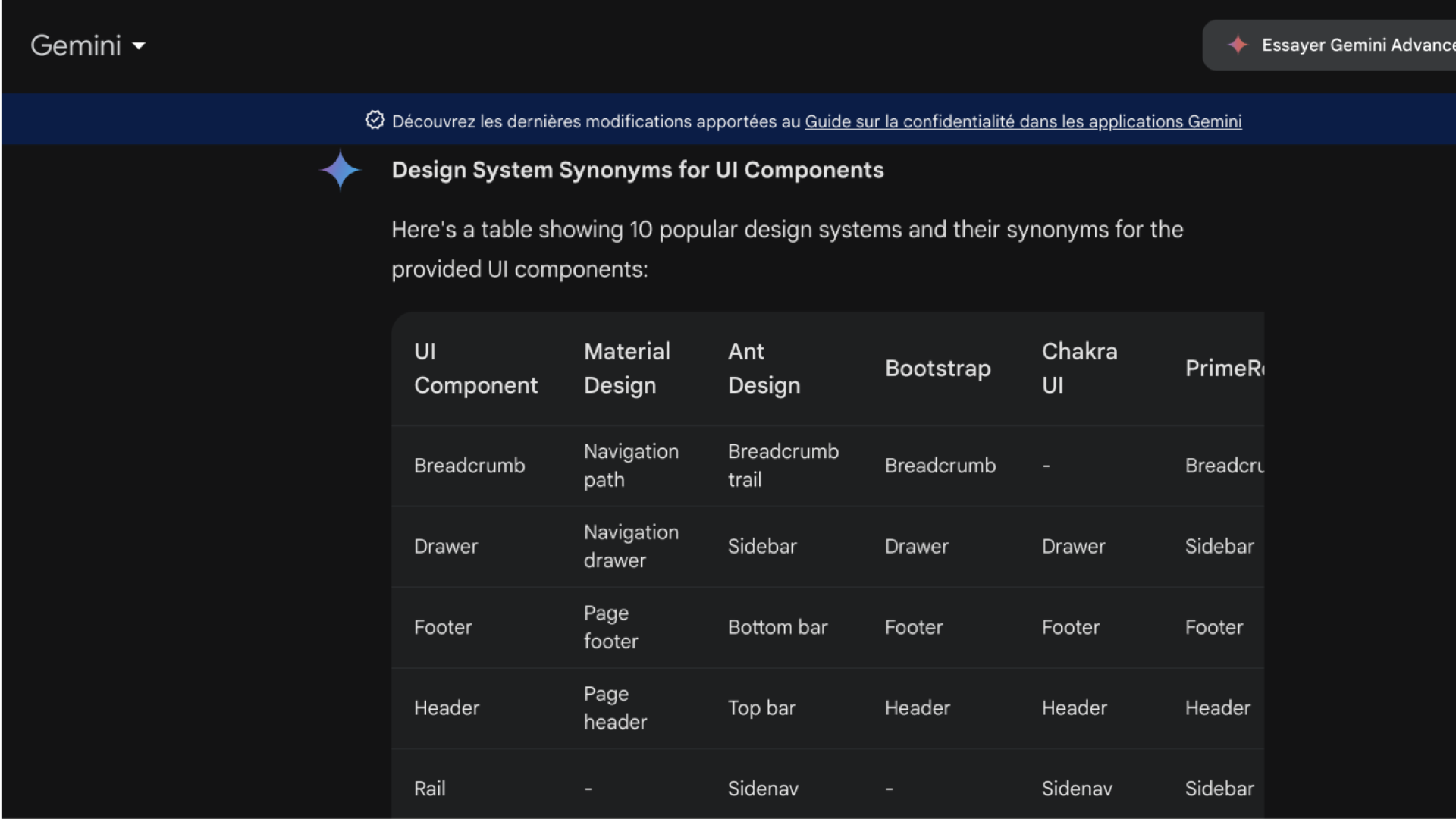Click the 'Bottom bar' cell
Viewport: 1456px width, 819px height.
777,627
